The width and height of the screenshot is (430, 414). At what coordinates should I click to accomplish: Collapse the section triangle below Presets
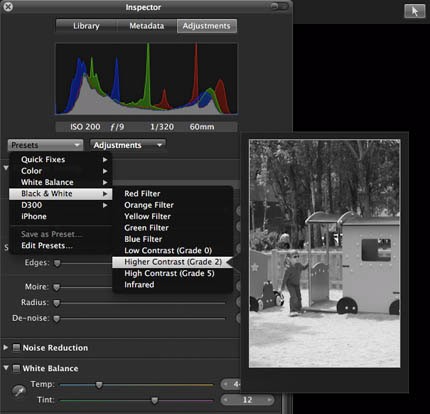click(6, 168)
